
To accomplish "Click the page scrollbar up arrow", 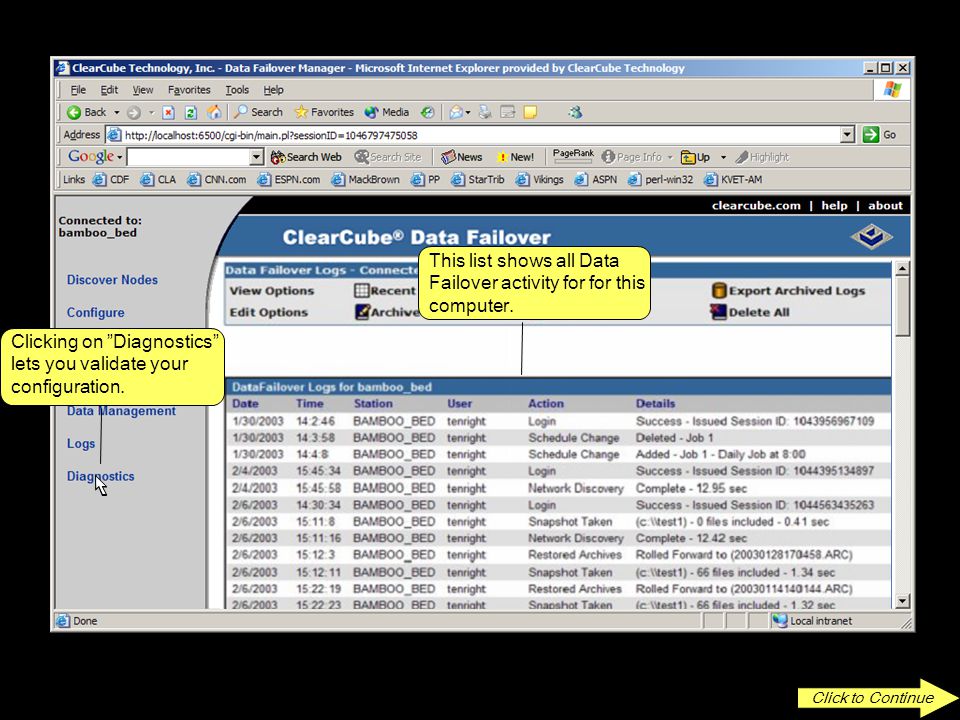I will [902, 268].
